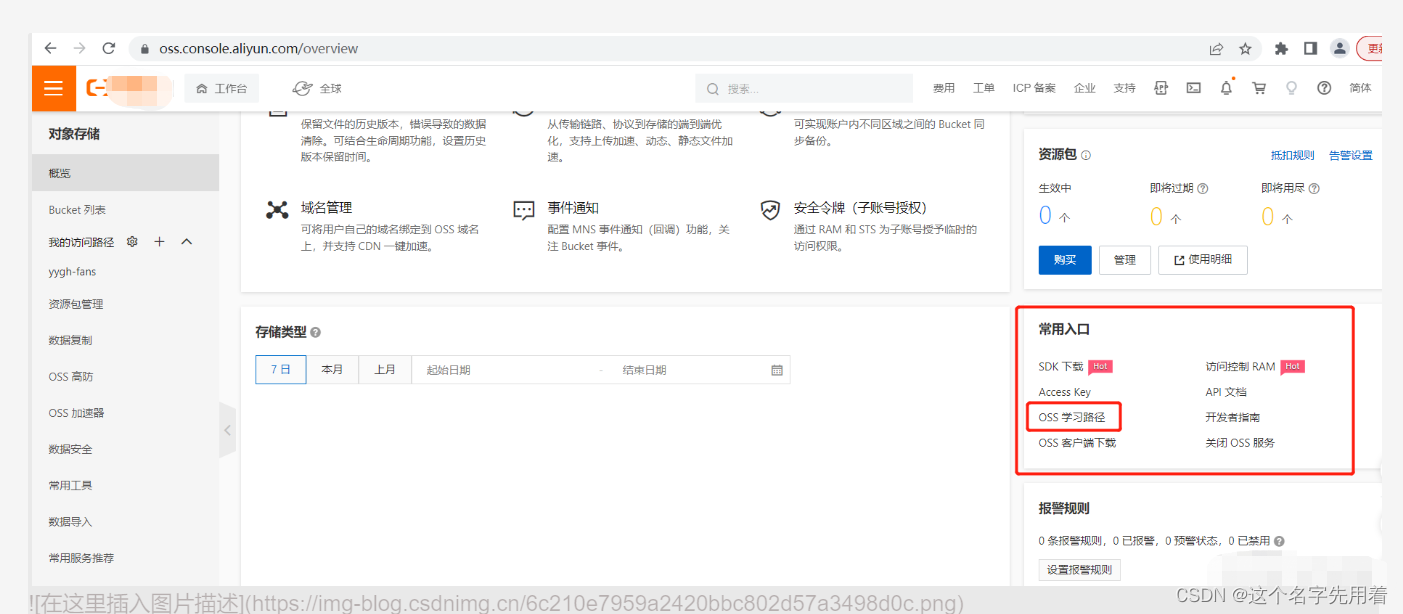The height and width of the screenshot is (614, 1403).
Task: Switch to the 本月 tab
Action: point(332,369)
